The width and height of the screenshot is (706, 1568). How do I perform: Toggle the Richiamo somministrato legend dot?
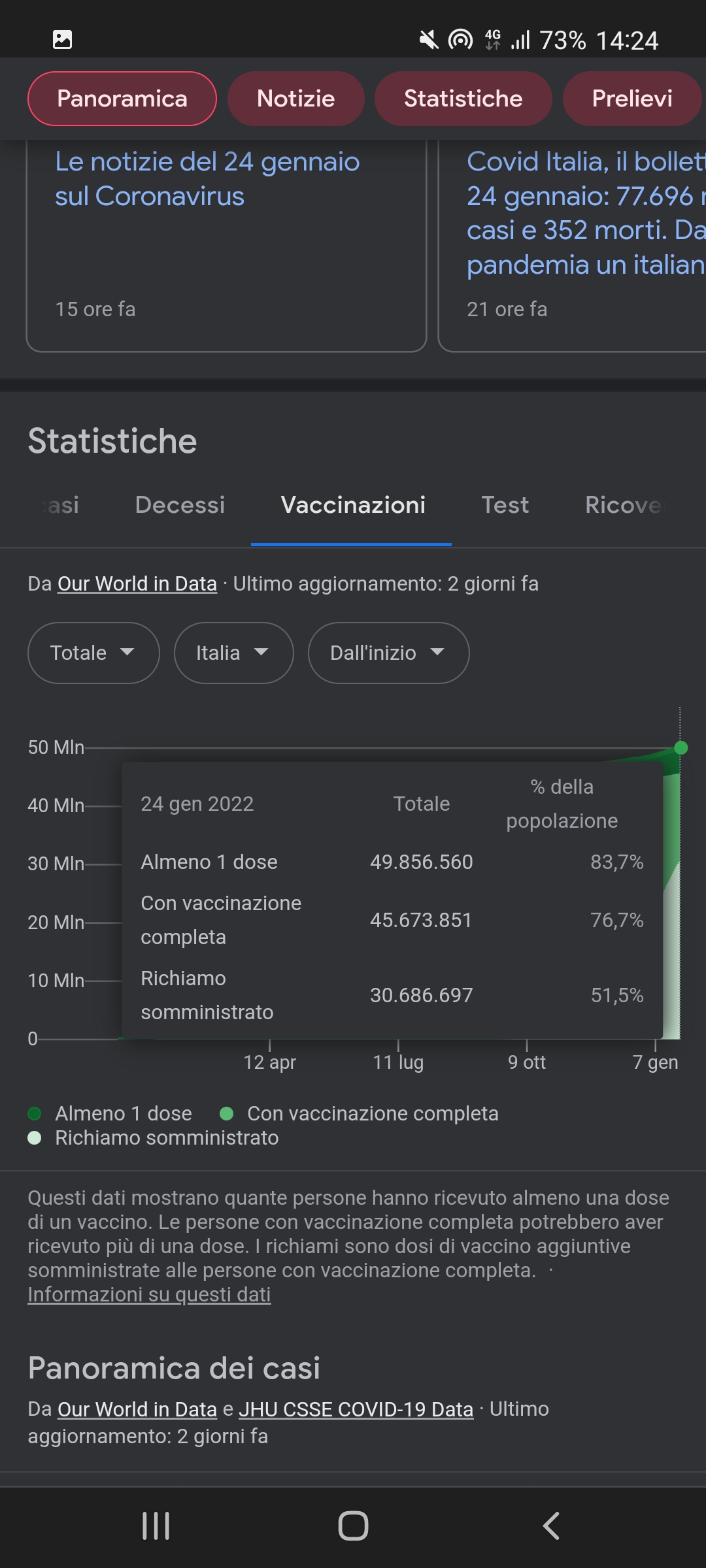click(35, 1138)
